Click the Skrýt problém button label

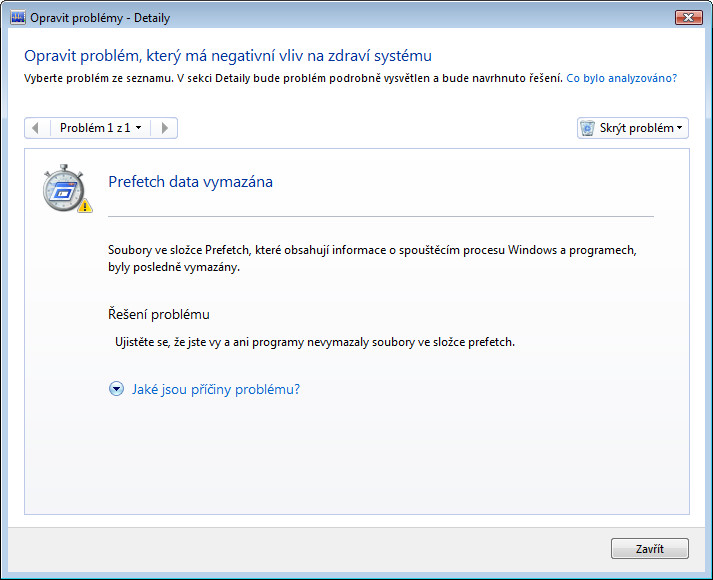tap(637, 128)
